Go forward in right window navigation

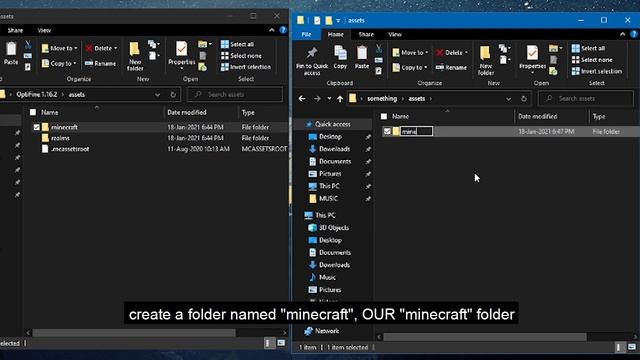point(317,98)
